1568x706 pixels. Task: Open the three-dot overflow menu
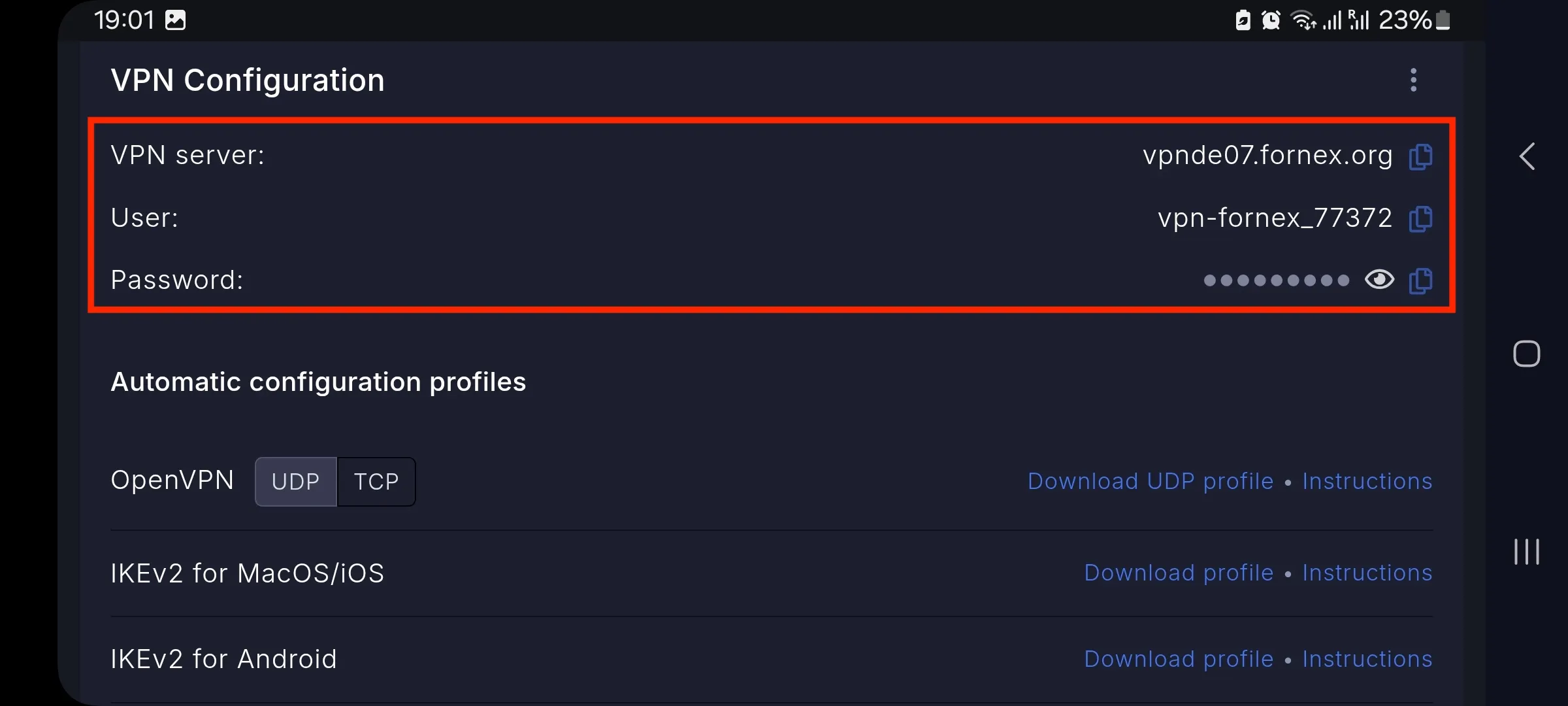tap(1413, 80)
